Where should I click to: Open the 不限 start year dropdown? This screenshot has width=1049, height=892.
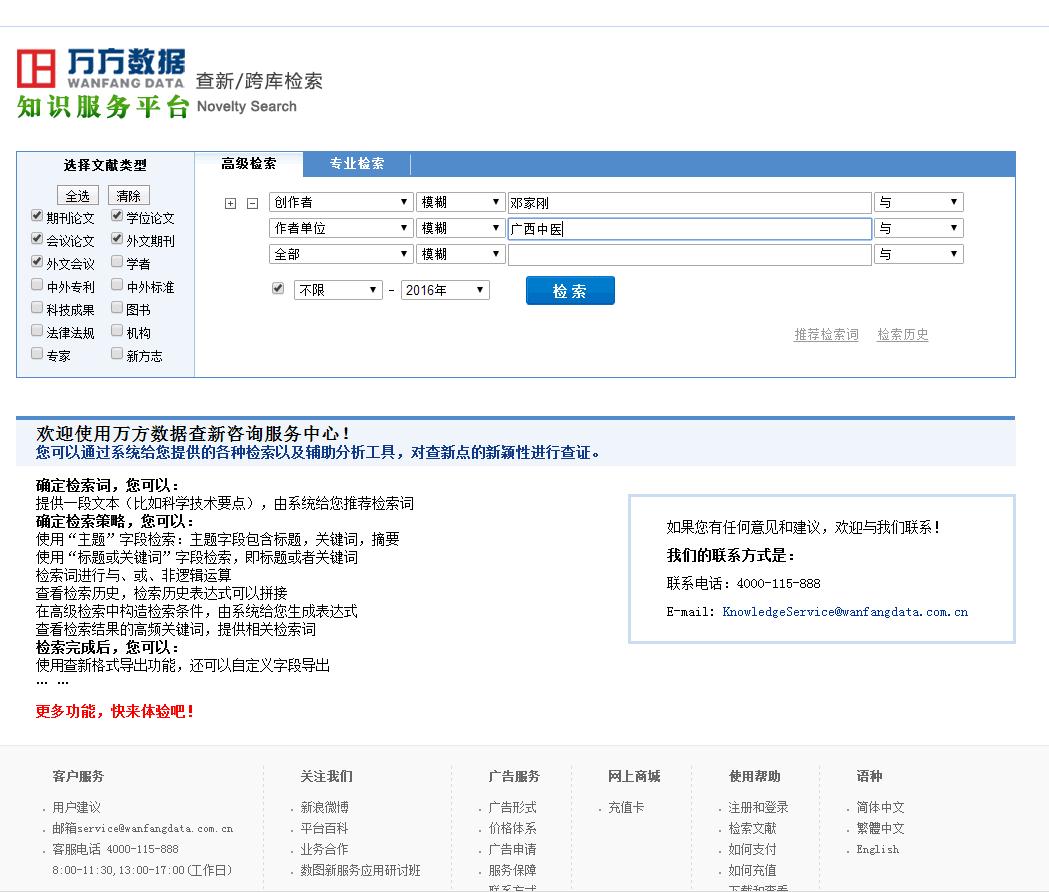coord(338,290)
